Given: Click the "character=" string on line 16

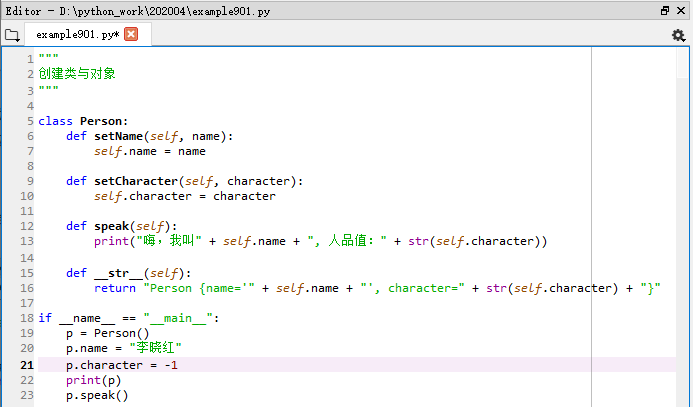Looking at the screenshot, I should (x=412, y=288).
